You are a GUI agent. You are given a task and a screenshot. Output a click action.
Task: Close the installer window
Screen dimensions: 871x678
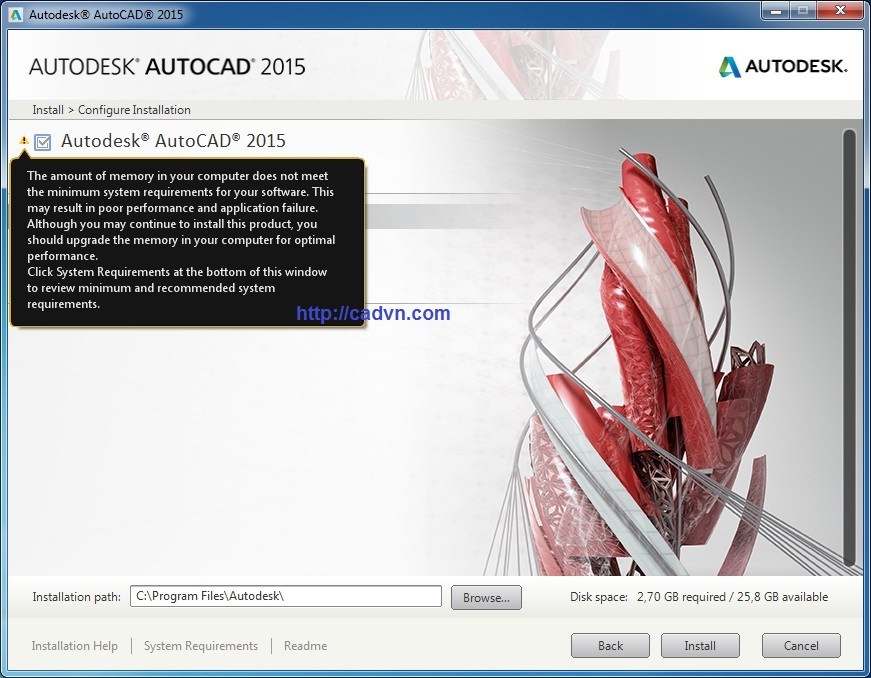pos(840,11)
